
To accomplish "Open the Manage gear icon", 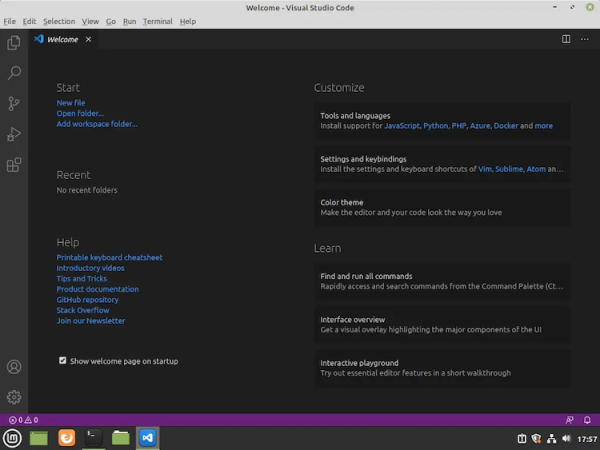I will [14, 397].
